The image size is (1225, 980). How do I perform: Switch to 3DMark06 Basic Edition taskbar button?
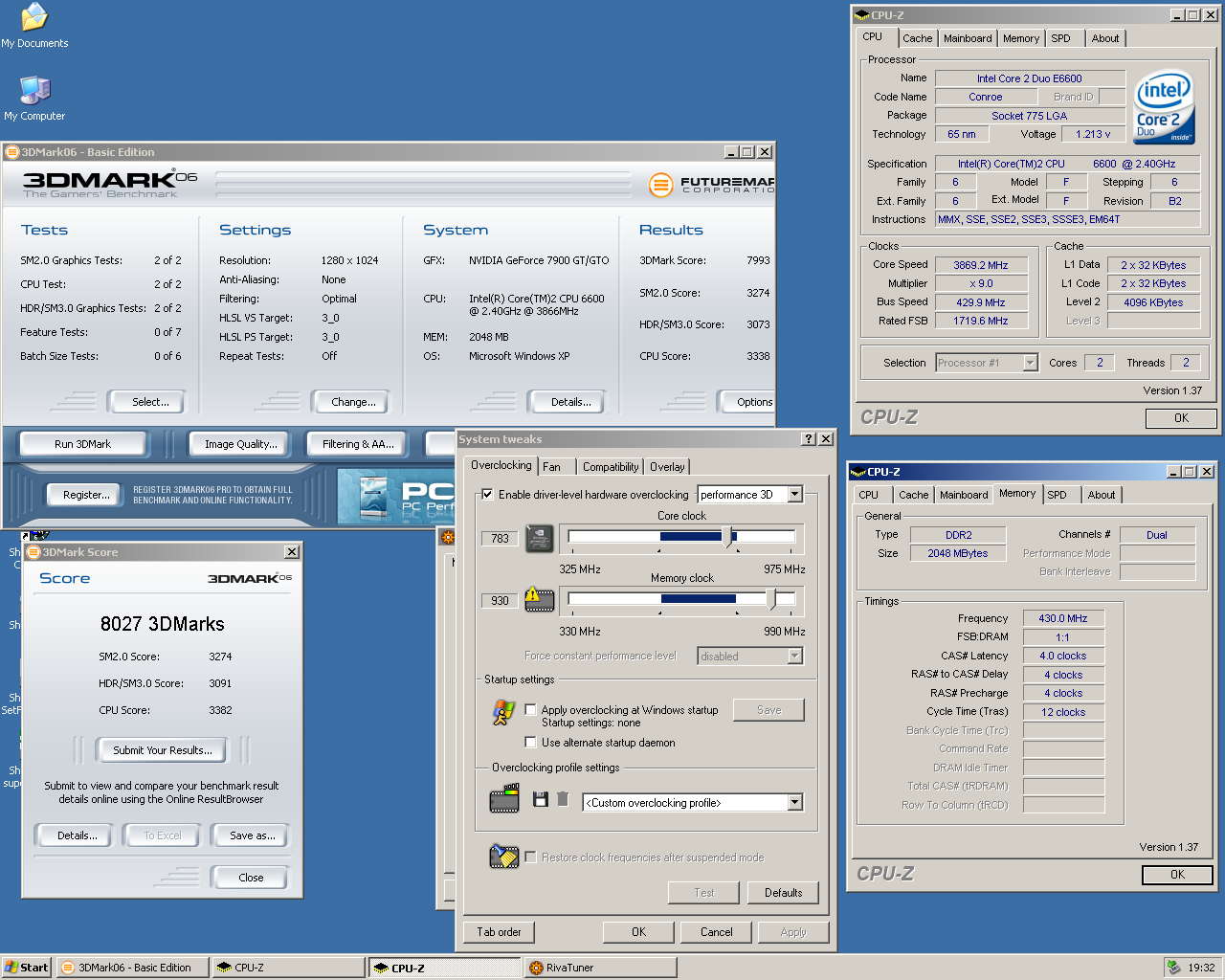[131, 968]
